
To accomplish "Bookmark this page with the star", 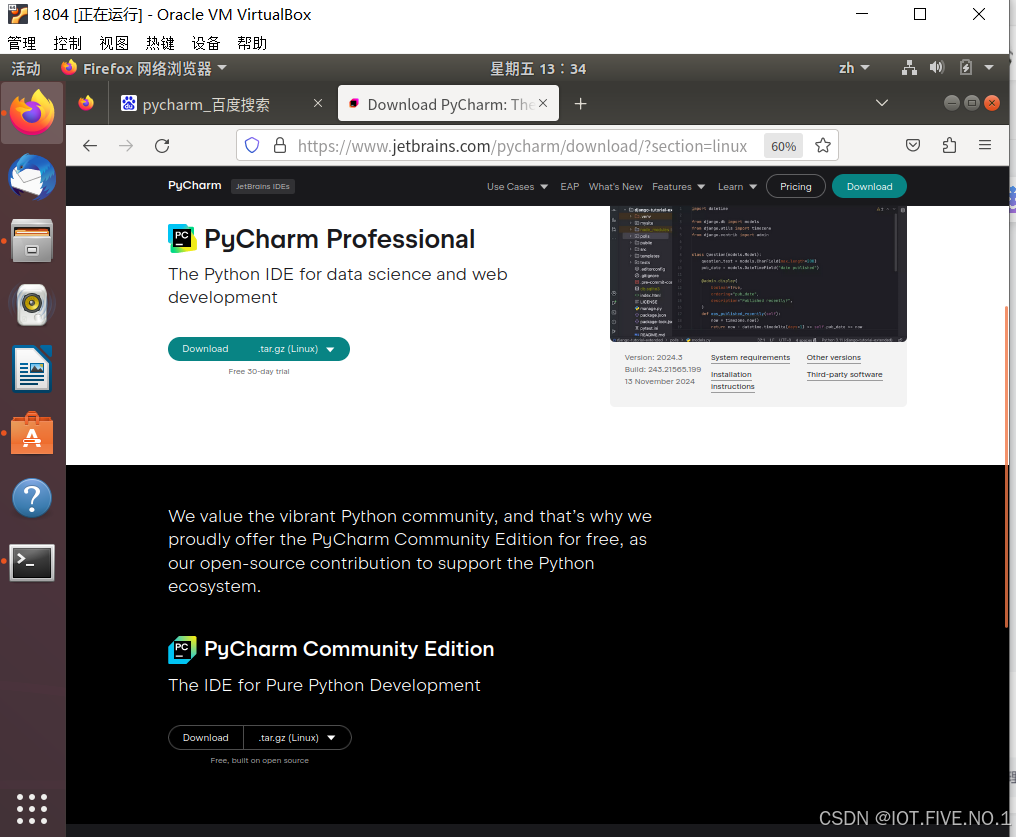I will click(x=823, y=146).
